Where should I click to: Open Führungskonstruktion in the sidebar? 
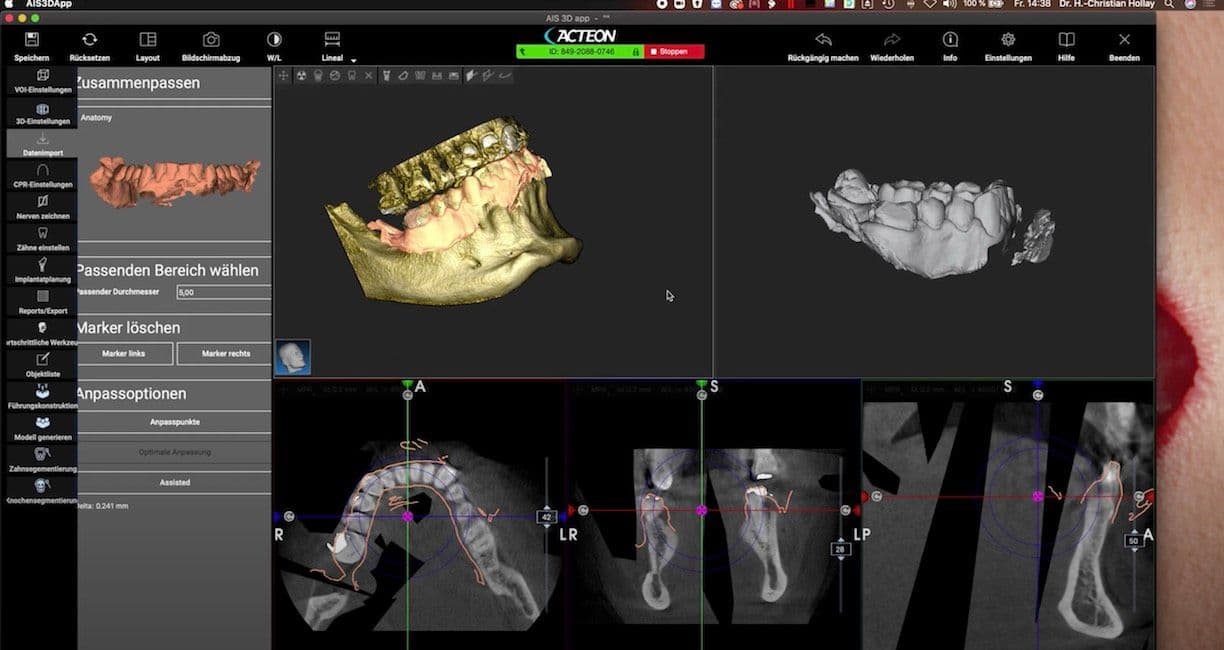click(42, 396)
